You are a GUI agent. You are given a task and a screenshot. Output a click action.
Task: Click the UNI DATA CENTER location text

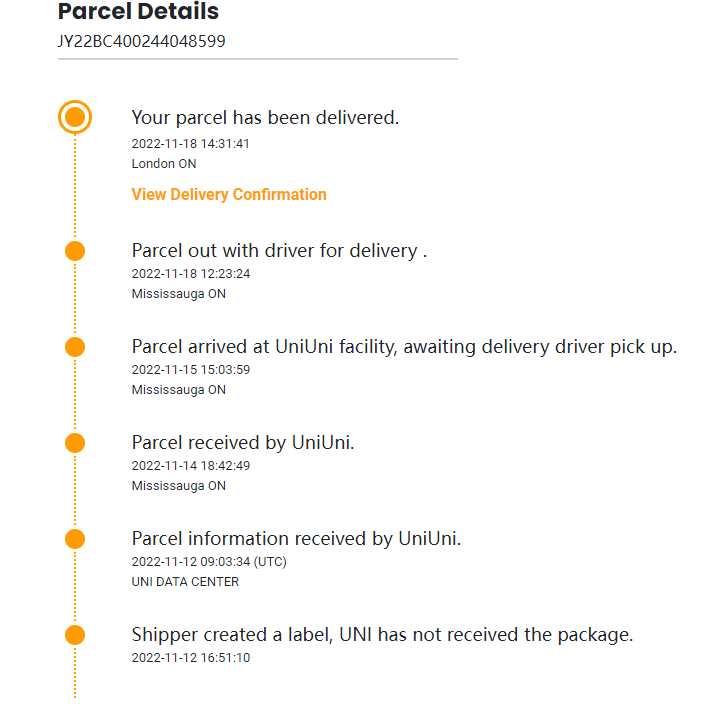click(185, 581)
